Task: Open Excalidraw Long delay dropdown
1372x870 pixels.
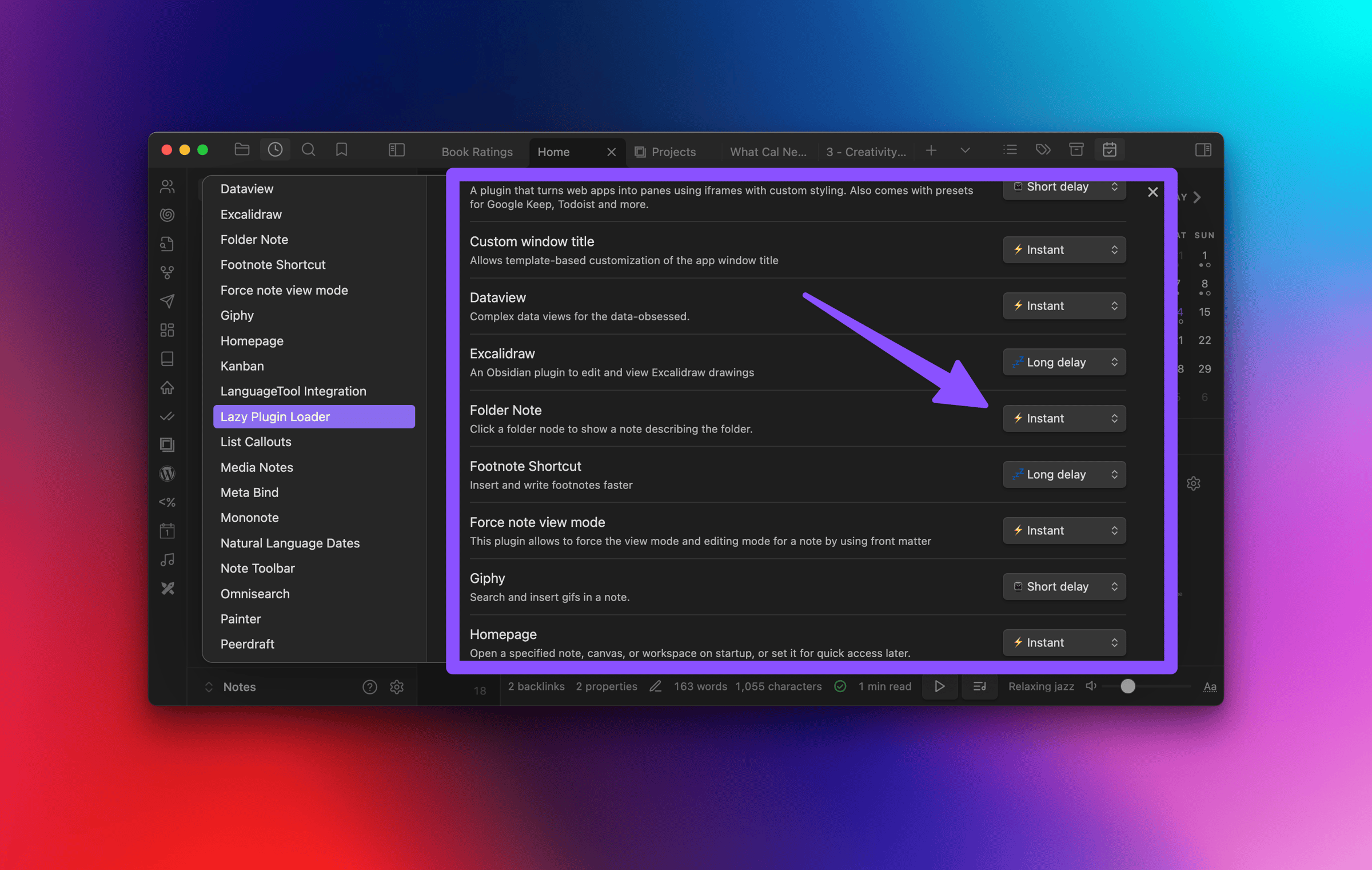Action: coord(1064,362)
